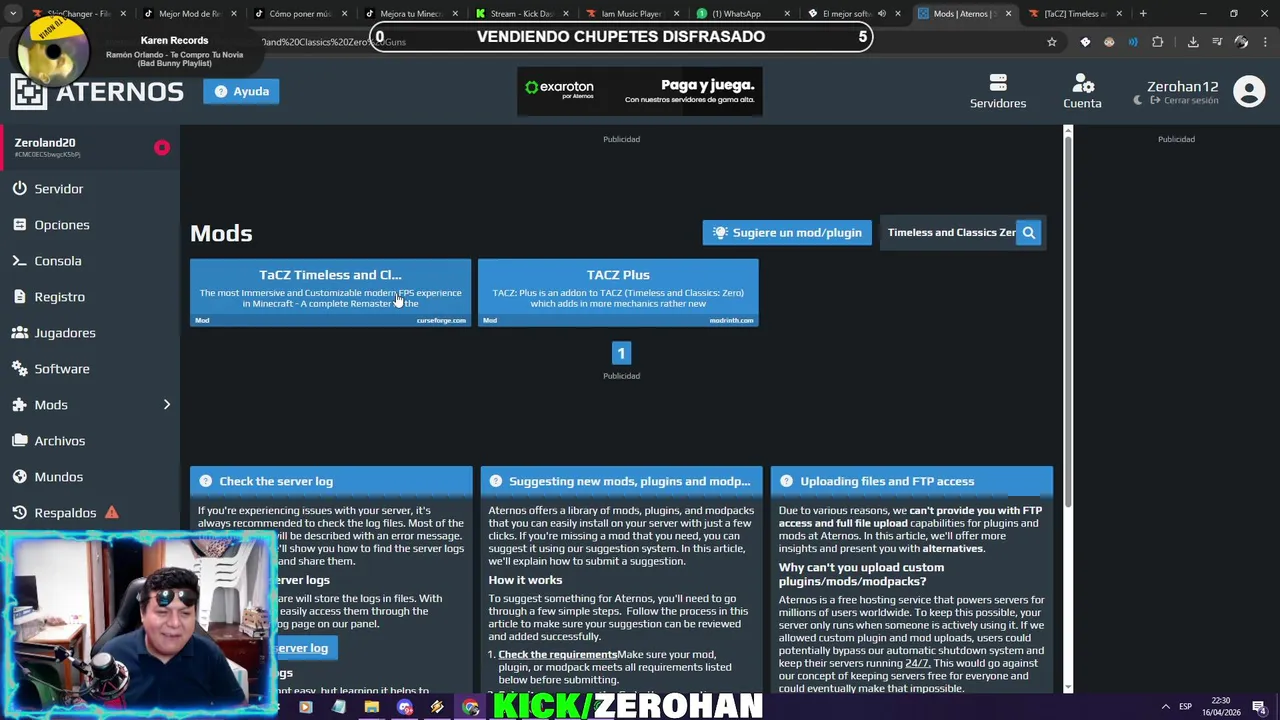Click the lightbulb icon on Sugiere un mod/plugin

point(720,233)
